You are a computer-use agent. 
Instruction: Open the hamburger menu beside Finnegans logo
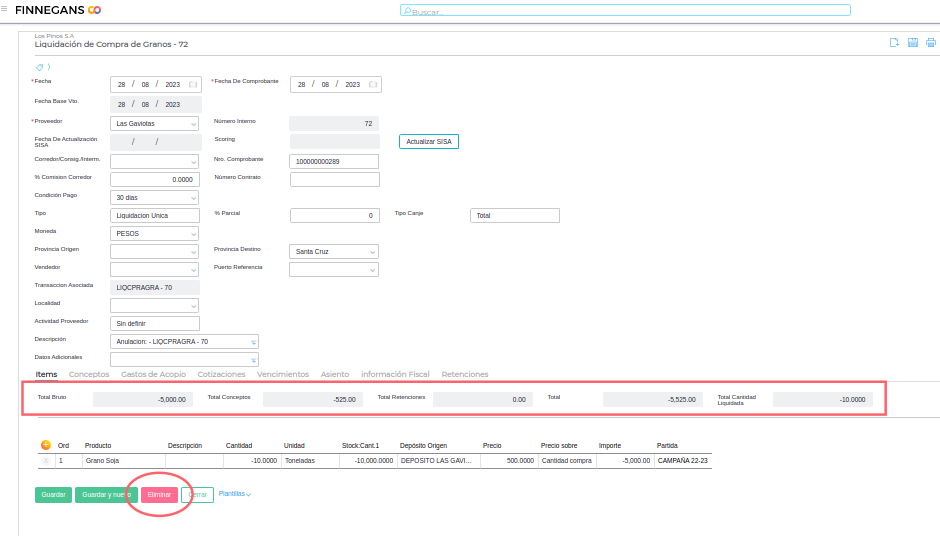5,9
